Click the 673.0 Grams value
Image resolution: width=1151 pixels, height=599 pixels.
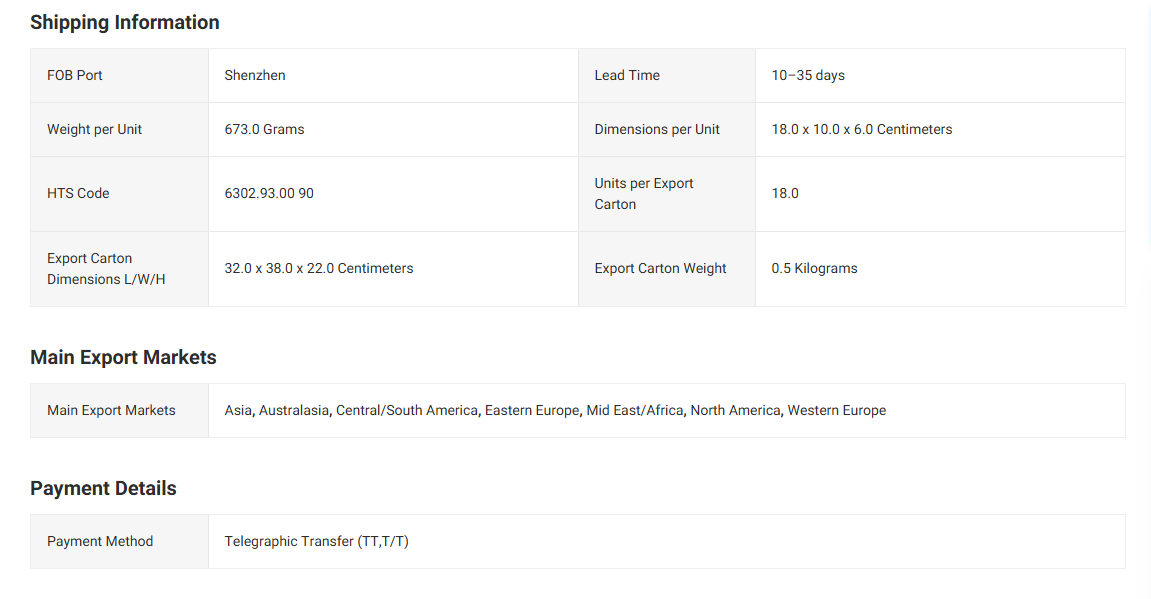[x=264, y=129]
